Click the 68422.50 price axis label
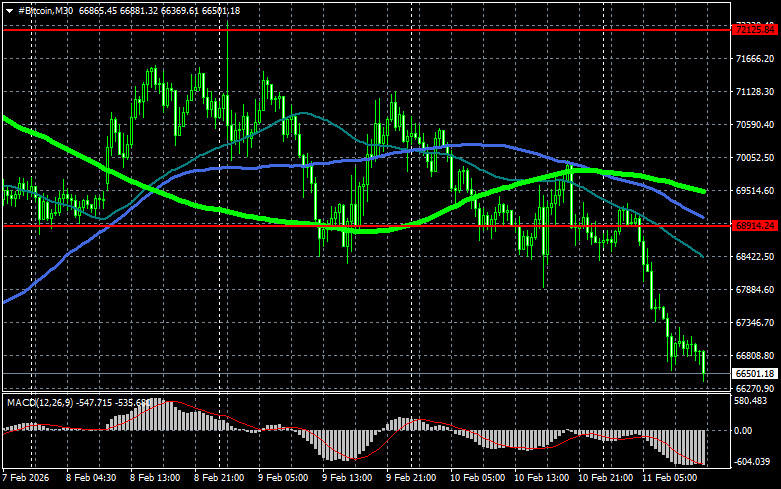The width and height of the screenshot is (781, 489). pos(755,256)
